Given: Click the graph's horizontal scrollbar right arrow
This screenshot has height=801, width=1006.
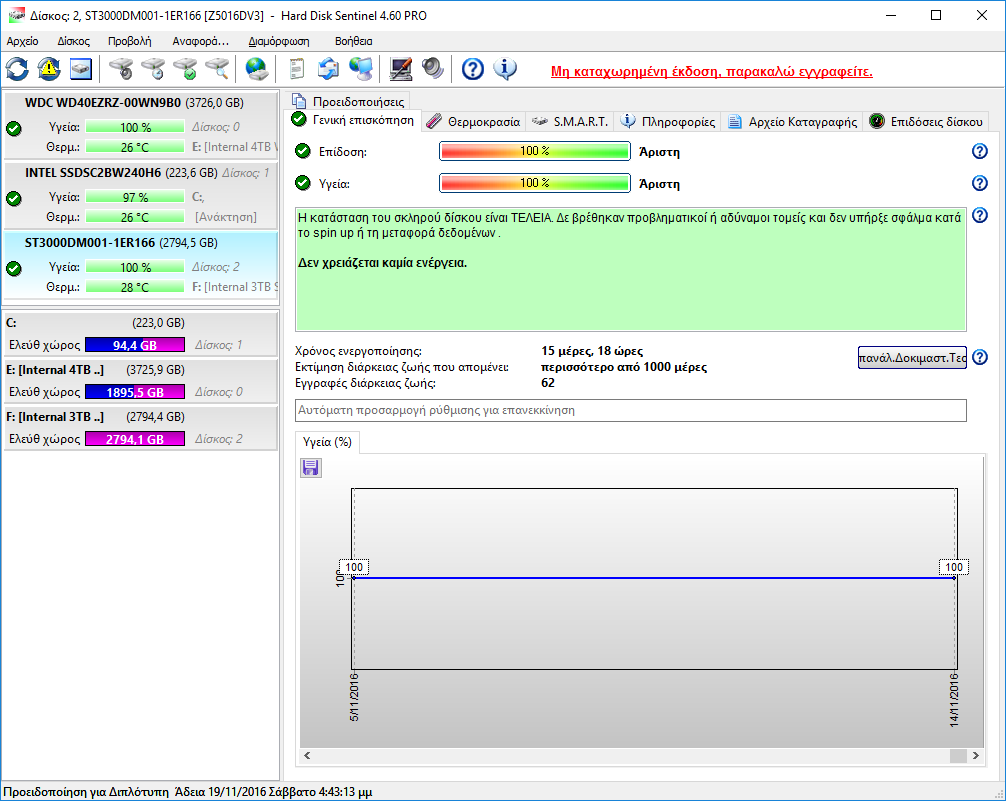Looking at the screenshot, I should click(975, 756).
